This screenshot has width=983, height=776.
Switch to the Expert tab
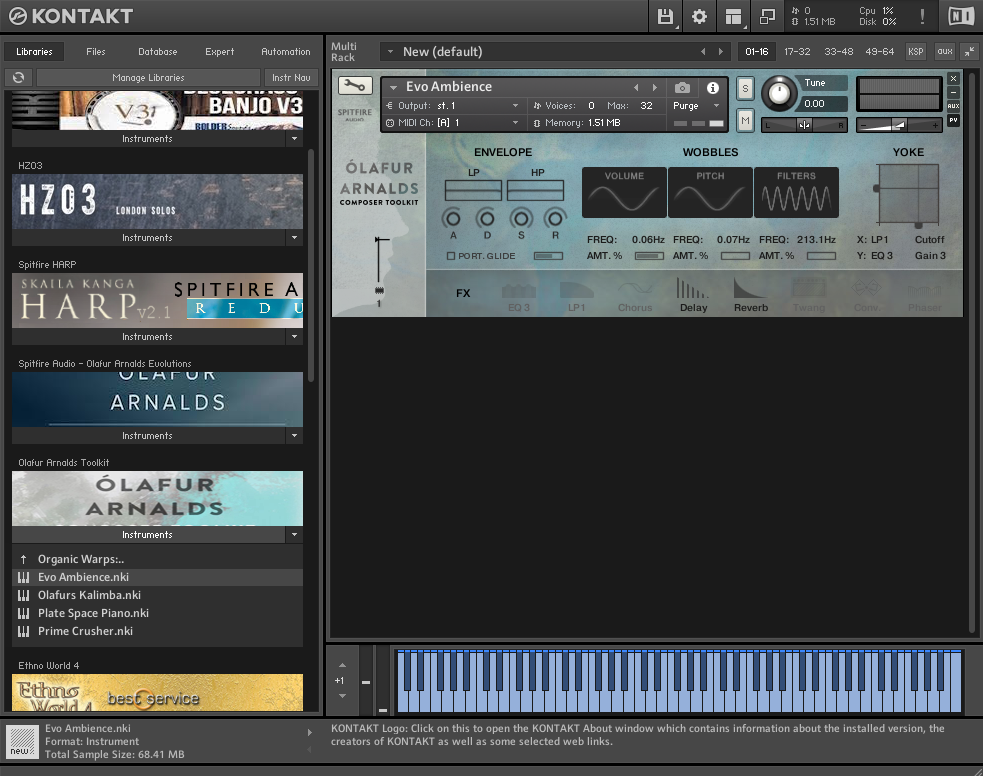[219, 51]
